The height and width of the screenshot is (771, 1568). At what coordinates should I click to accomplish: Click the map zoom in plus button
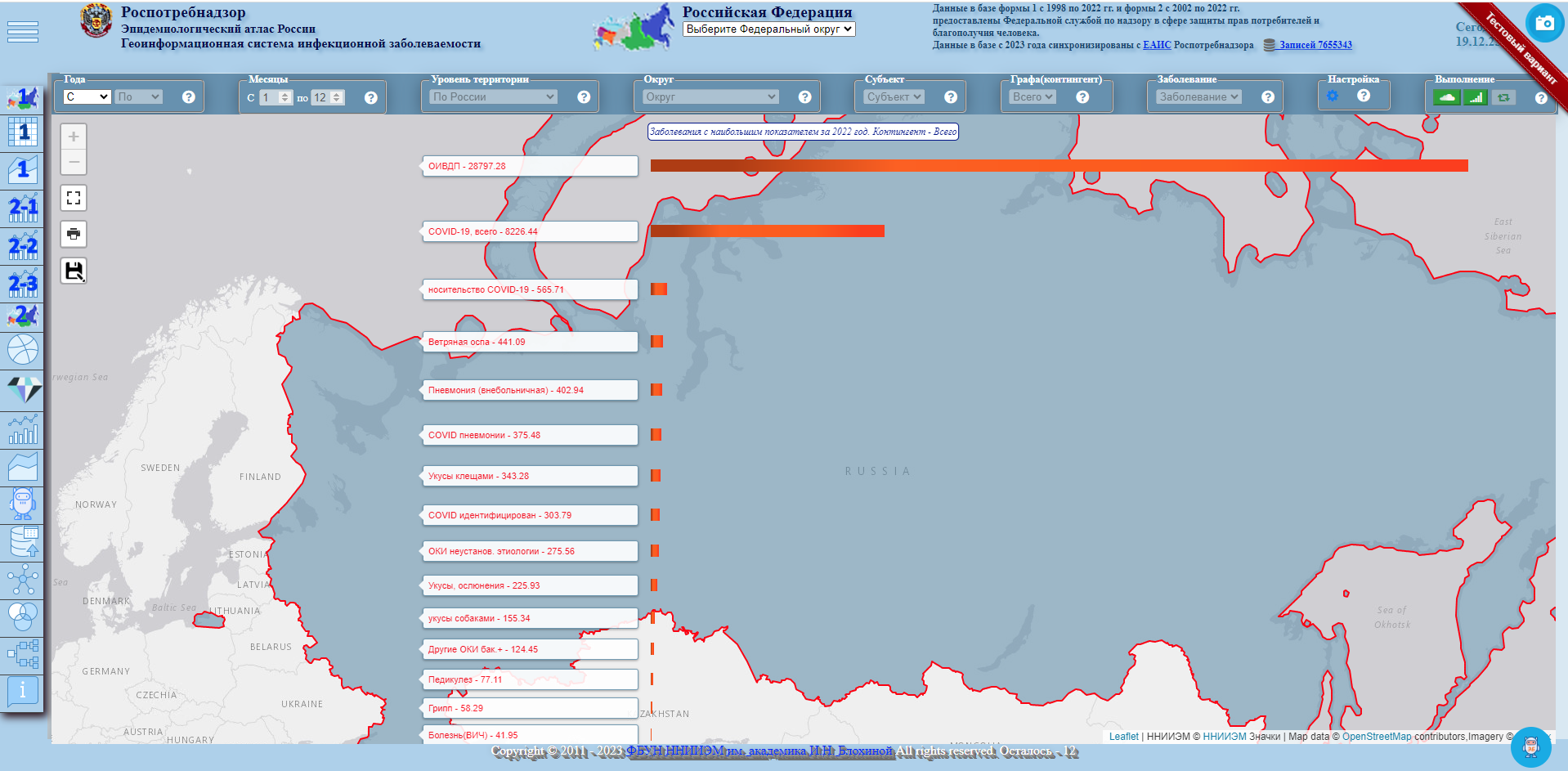[x=74, y=137]
